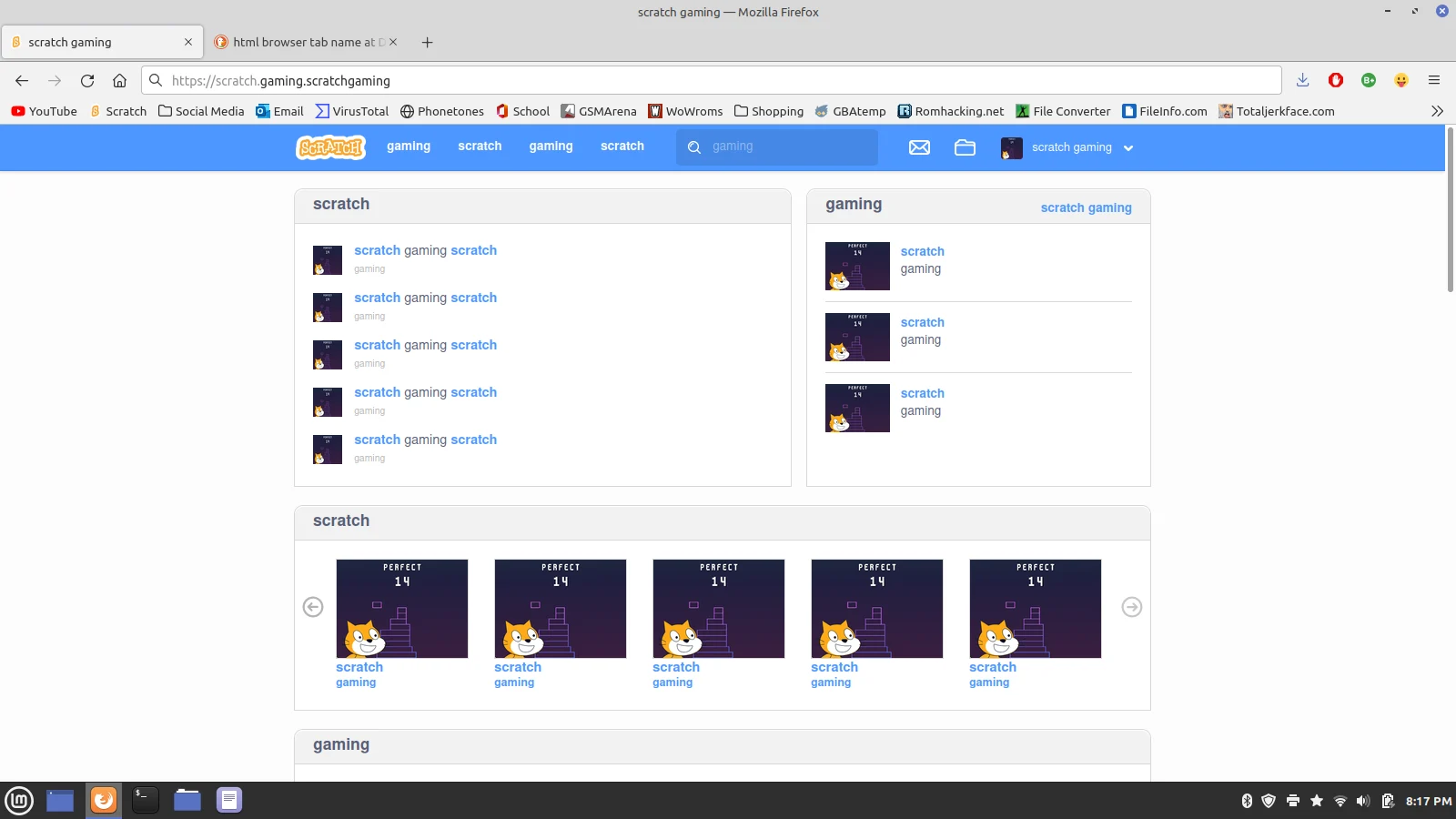Click the Scratch site search field
Image resolution: width=1456 pixels, height=819 pixels.
[x=787, y=147]
